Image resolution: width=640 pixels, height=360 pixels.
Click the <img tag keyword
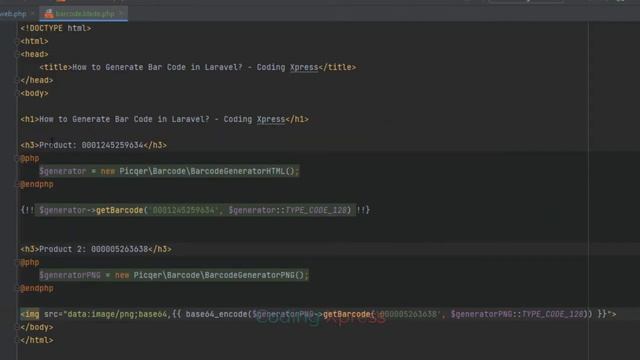click(x=30, y=314)
